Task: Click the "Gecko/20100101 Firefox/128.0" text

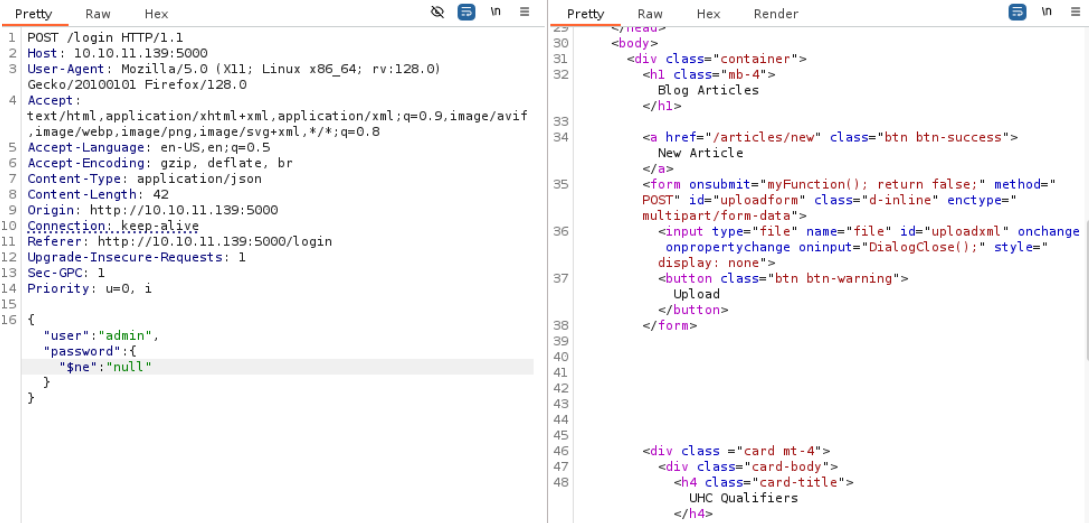Action: (x=137, y=85)
